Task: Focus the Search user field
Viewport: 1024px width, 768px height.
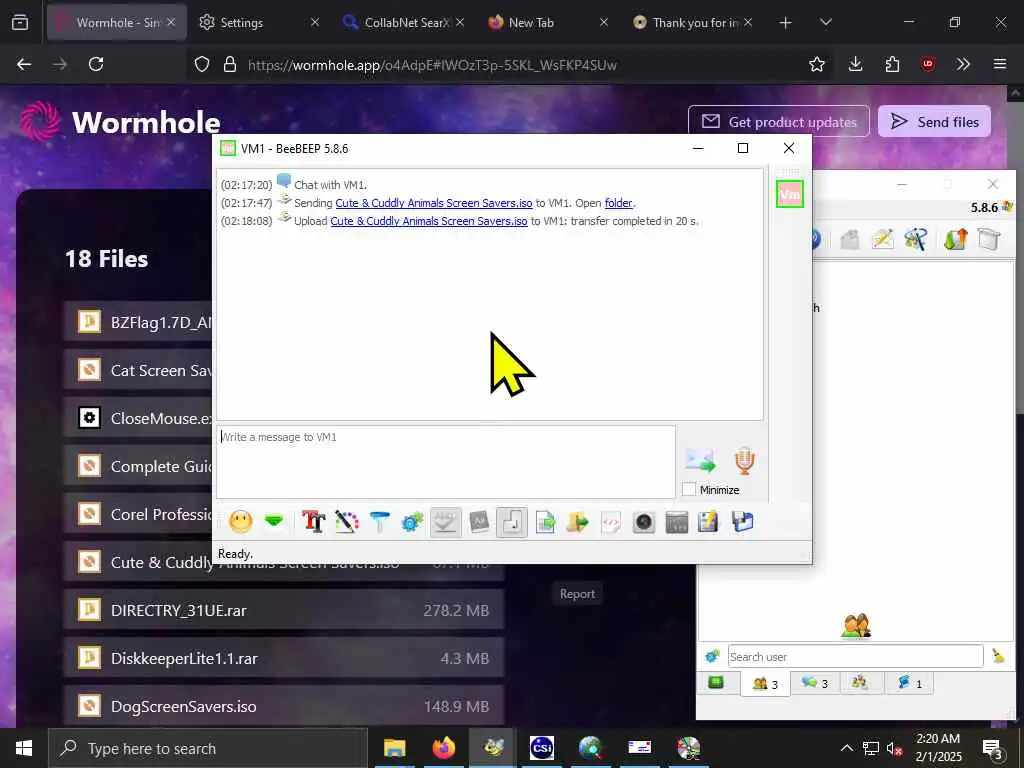Action: (x=856, y=656)
